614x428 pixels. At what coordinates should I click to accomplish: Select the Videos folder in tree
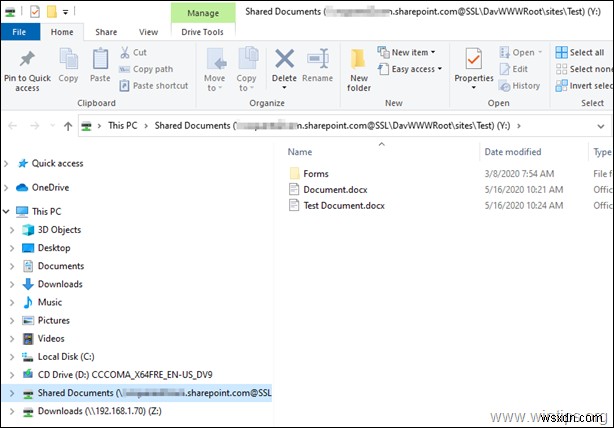click(51, 338)
